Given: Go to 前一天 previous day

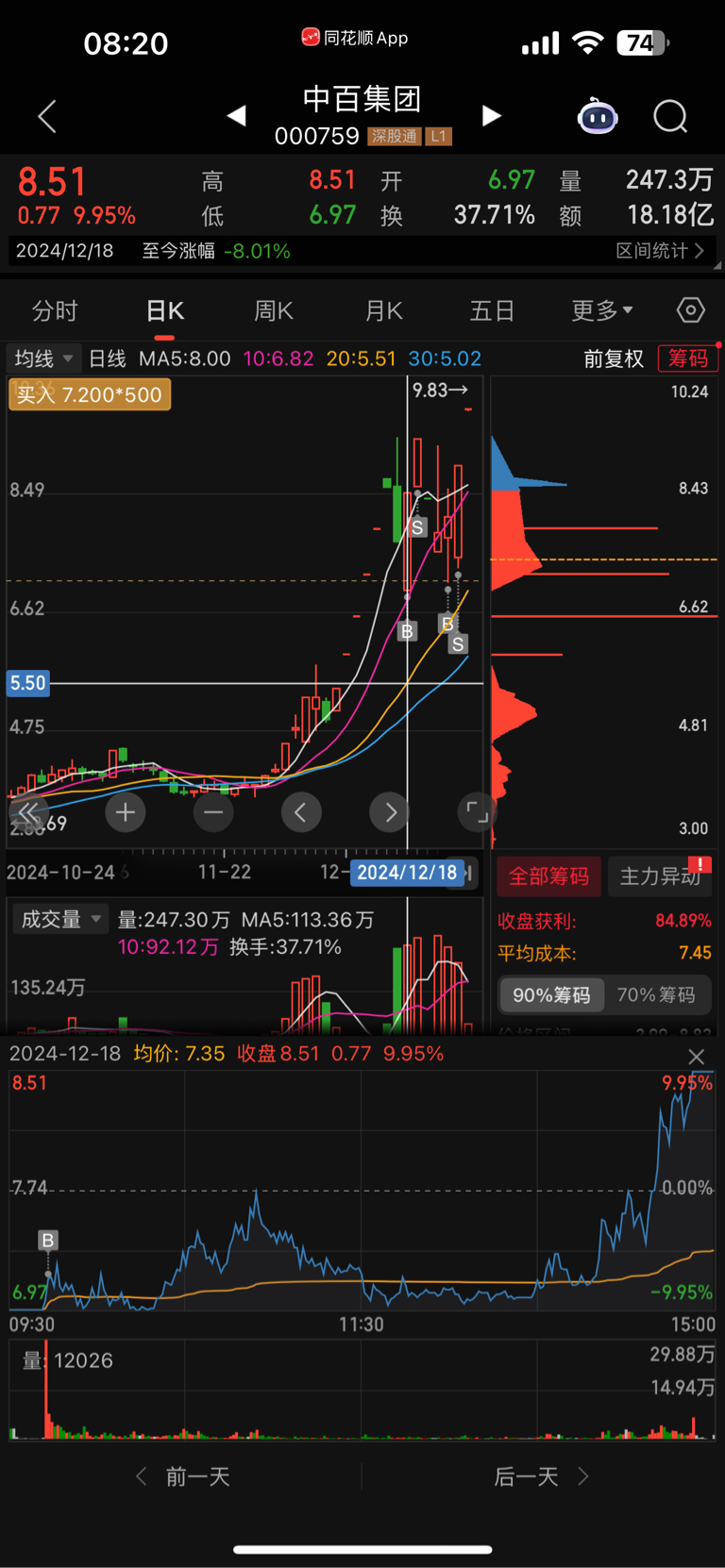Looking at the screenshot, I should 184,1476.
